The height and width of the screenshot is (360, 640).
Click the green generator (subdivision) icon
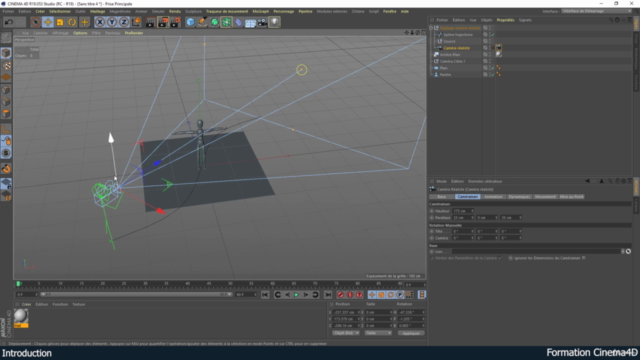(x=214, y=22)
